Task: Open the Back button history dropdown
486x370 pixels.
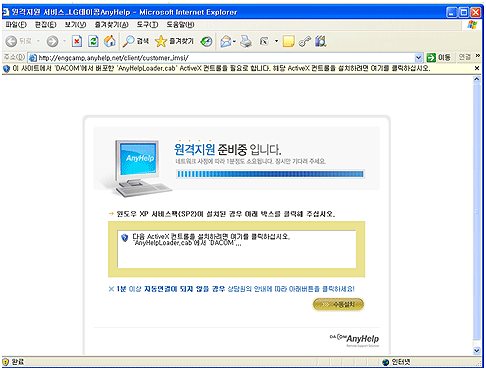Action: tap(38, 41)
